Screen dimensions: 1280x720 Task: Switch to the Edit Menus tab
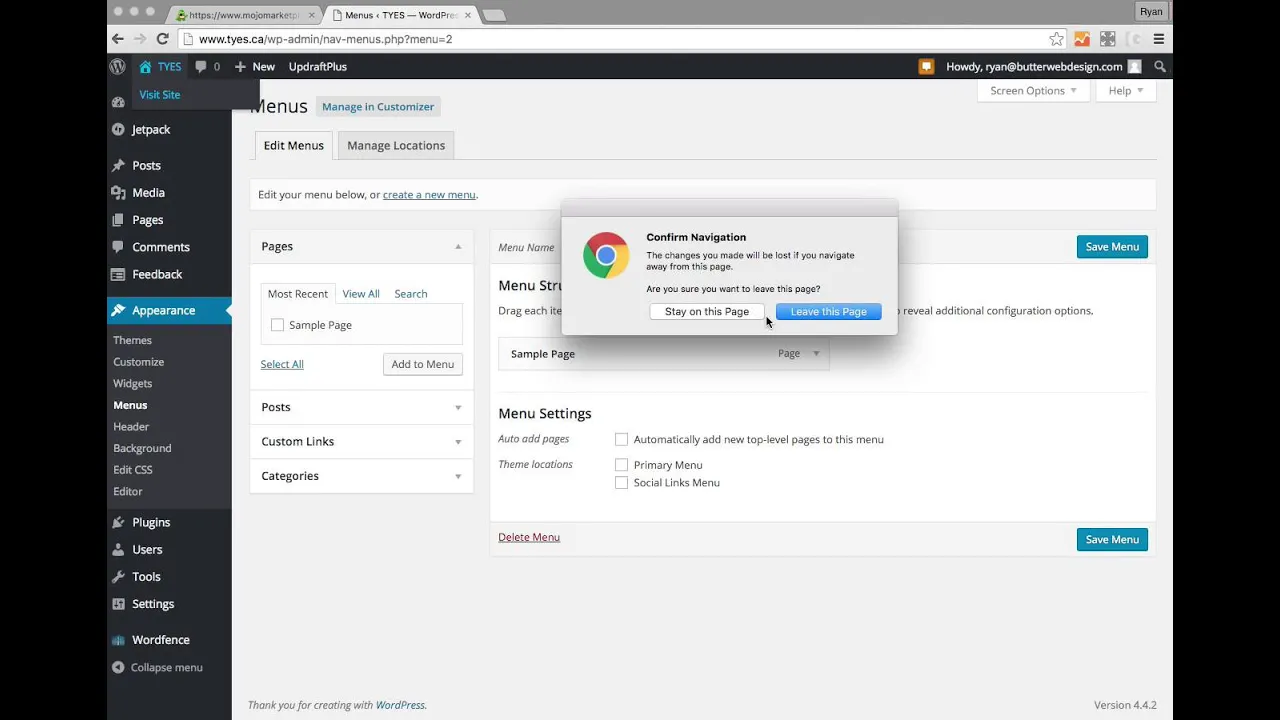(x=293, y=145)
